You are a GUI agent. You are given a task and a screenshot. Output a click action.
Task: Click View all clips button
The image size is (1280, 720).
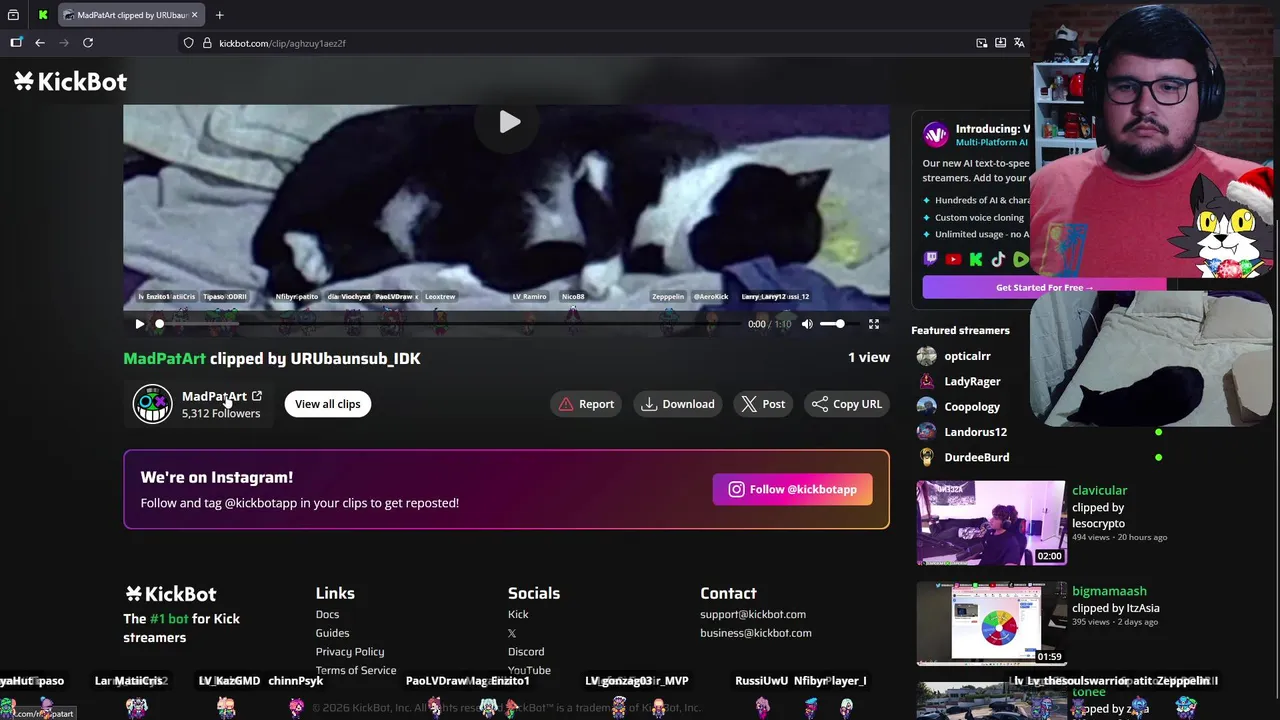pos(327,404)
